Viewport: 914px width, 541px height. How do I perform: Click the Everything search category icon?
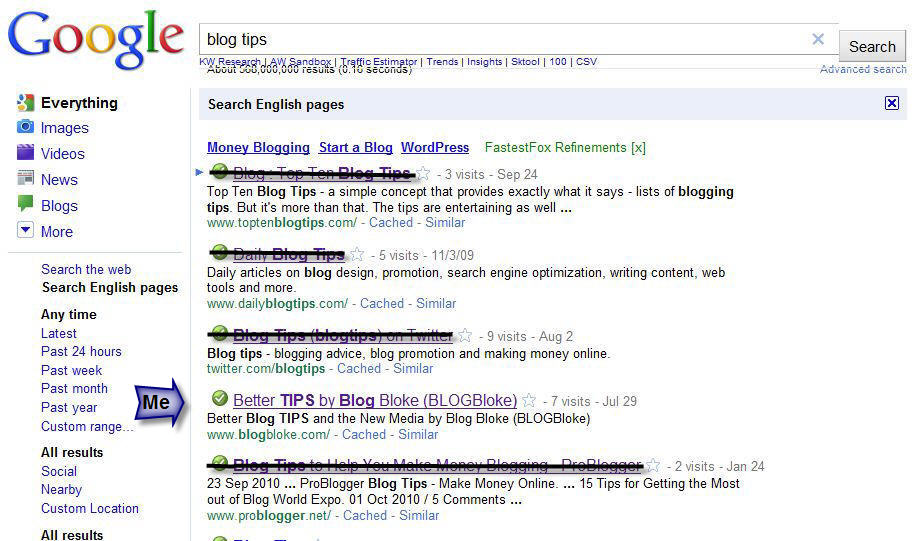pyautogui.click(x=25, y=103)
